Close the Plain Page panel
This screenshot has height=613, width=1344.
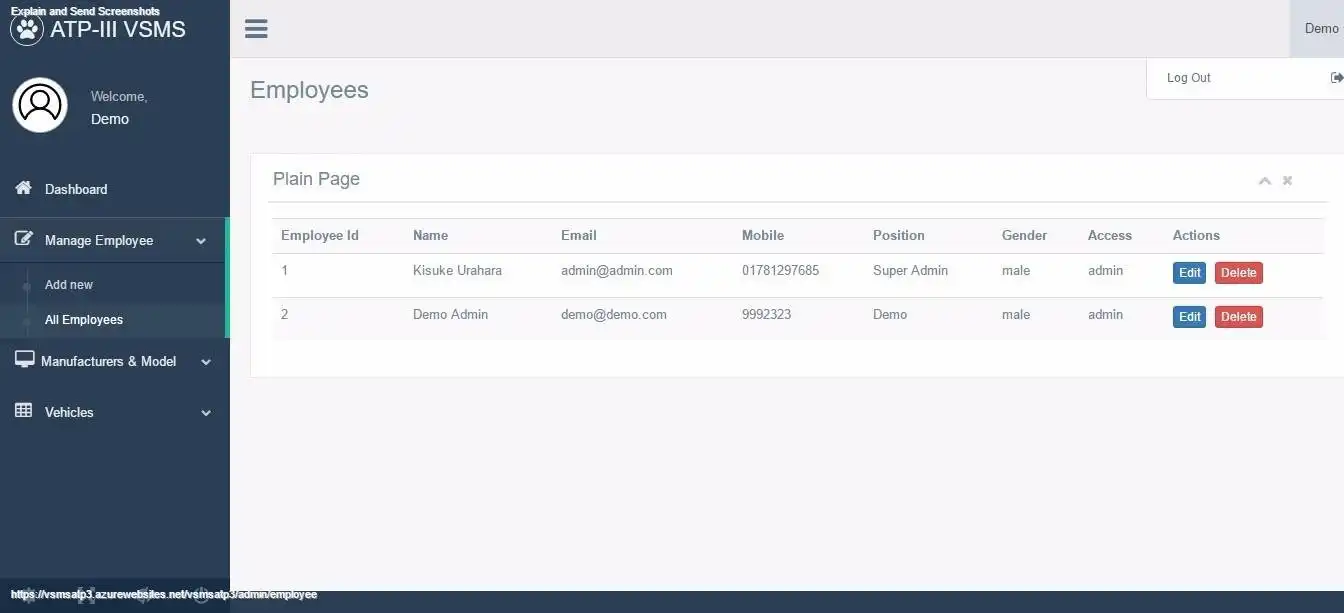[1287, 180]
